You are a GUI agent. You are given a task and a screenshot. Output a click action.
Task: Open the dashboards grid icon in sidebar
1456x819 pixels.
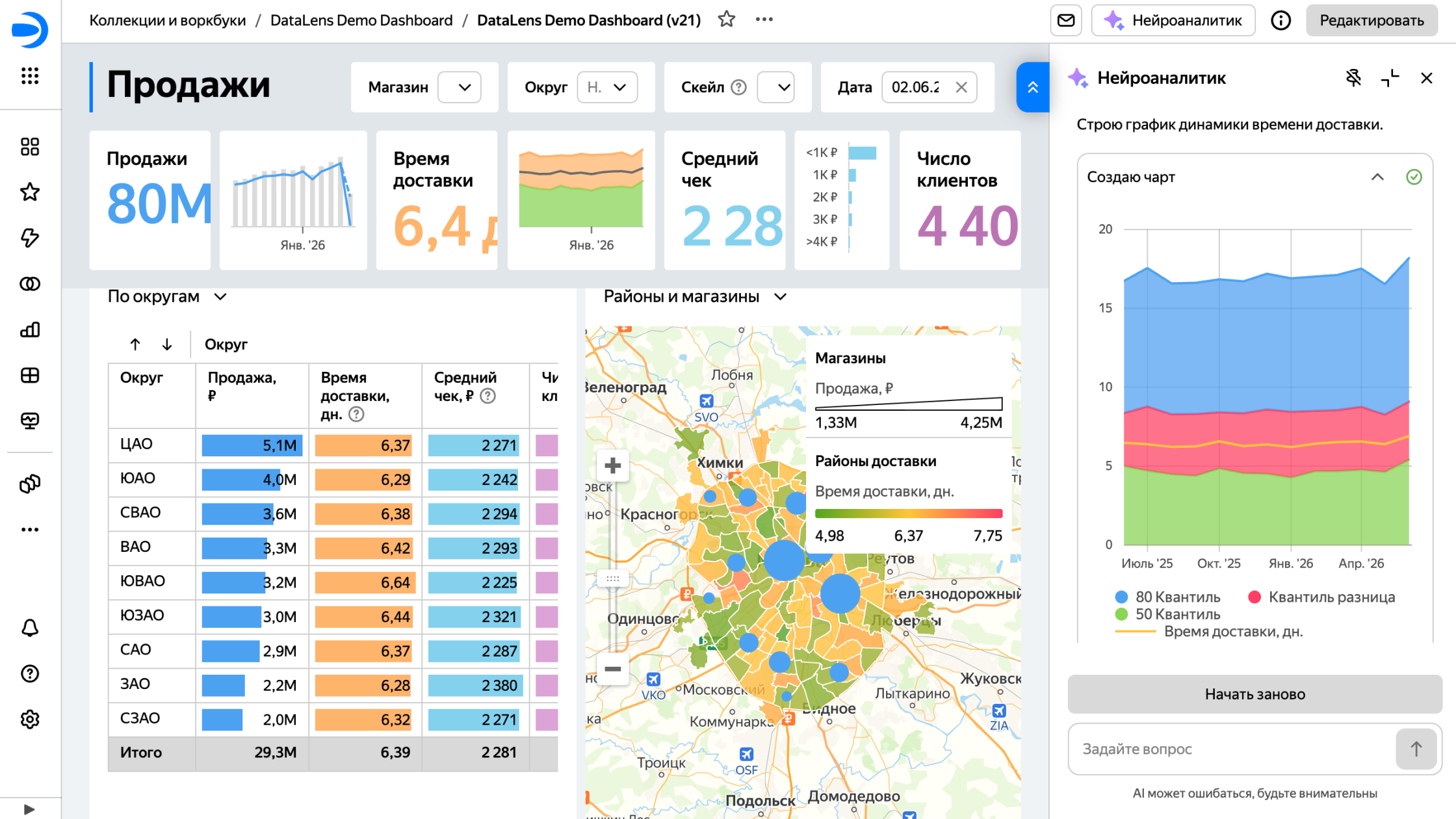[30, 375]
